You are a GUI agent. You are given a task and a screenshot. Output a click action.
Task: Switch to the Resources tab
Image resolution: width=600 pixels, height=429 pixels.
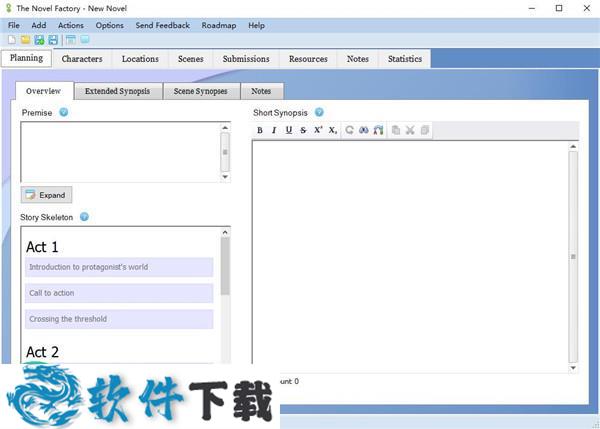coord(308,59)
